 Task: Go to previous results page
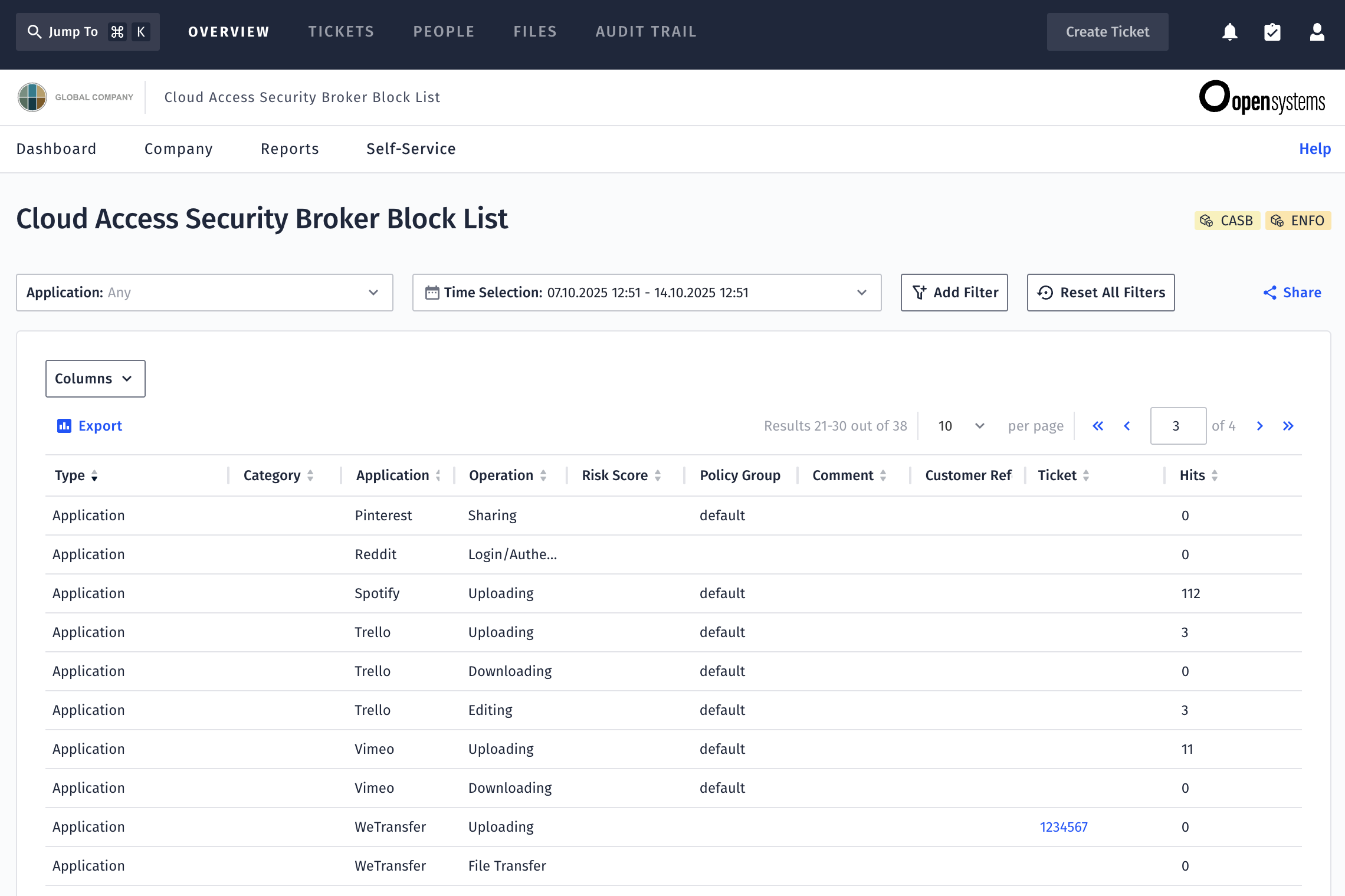tap(1127, 426)
